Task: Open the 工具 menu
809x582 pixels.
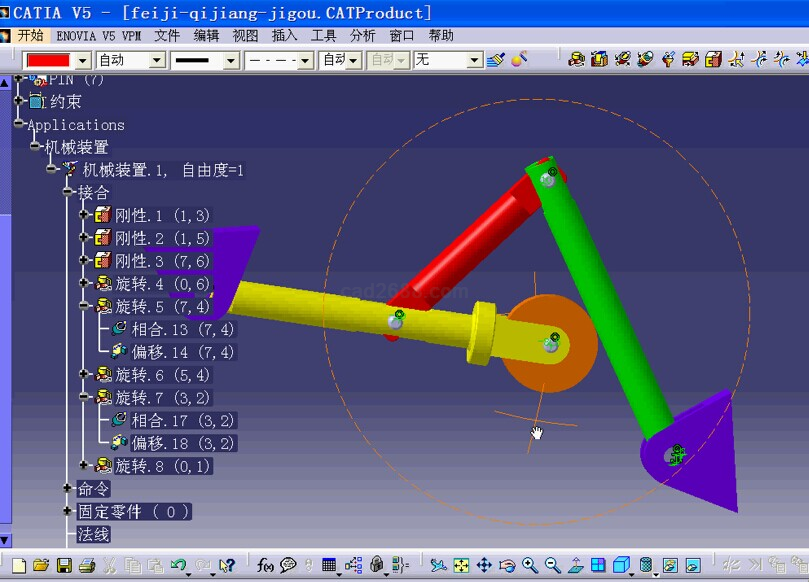Action: click(x=324, y=35)
